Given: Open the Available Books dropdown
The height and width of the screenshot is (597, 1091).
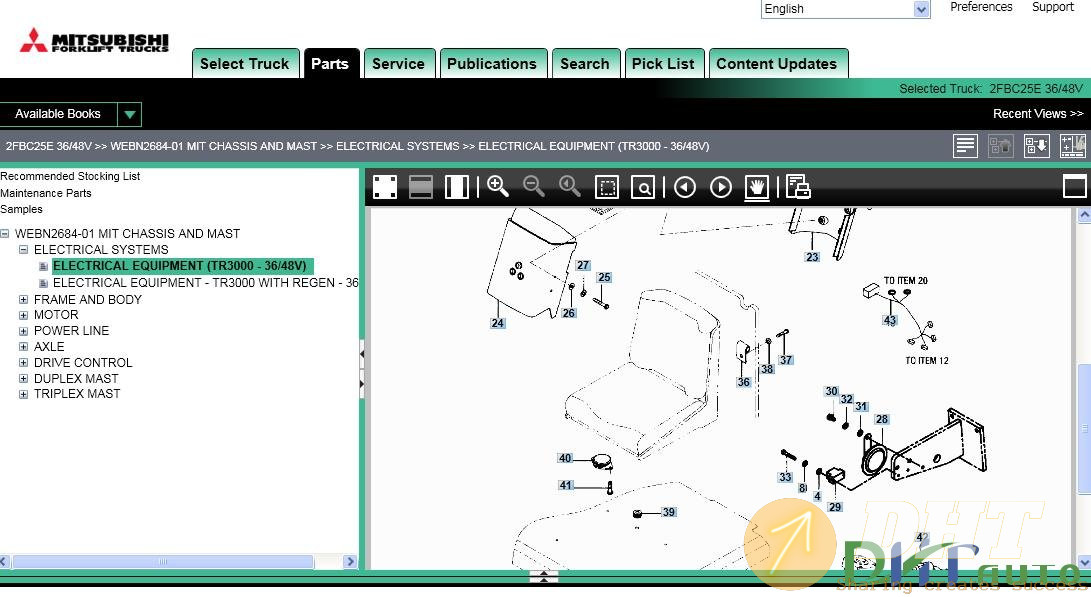Looking at the screenshot, I should click(x=130, y=115).
